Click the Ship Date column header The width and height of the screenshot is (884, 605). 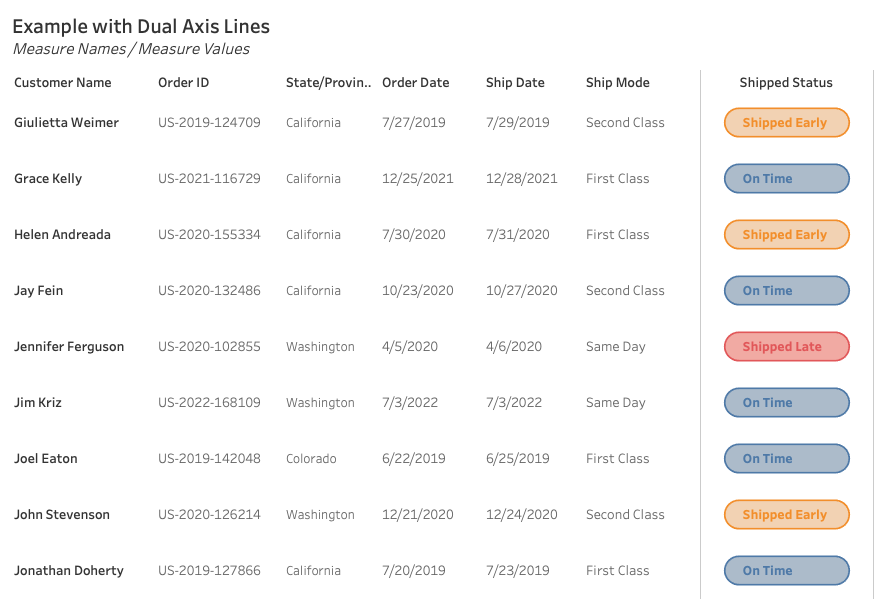(514, 83)
